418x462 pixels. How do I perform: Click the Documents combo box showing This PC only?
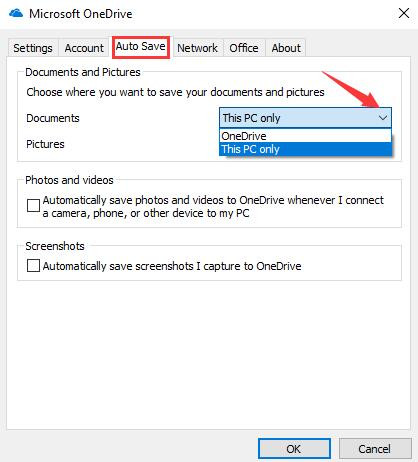click(305, 118)
